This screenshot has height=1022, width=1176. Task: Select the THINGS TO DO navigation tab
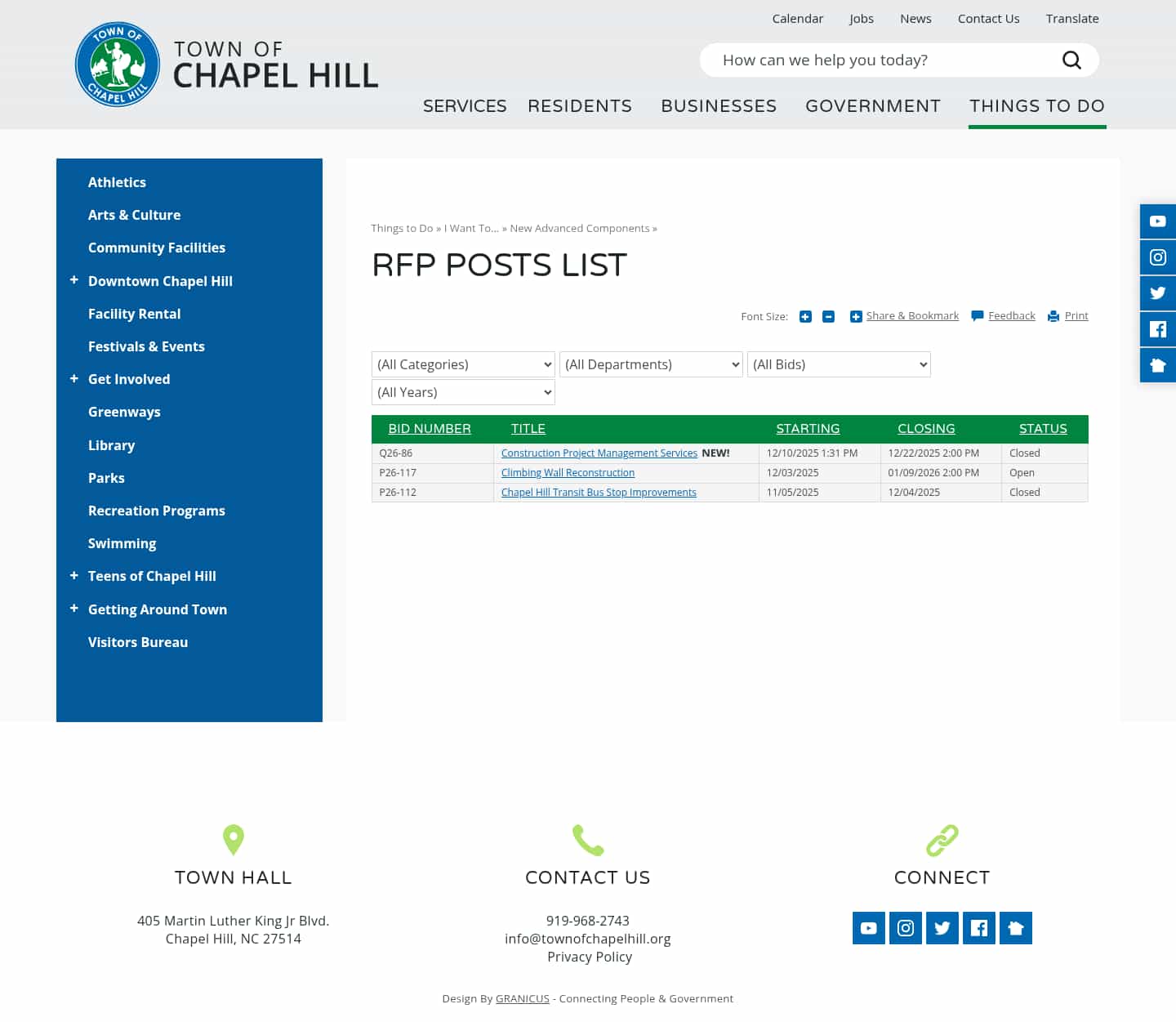tap(1037, 105)
